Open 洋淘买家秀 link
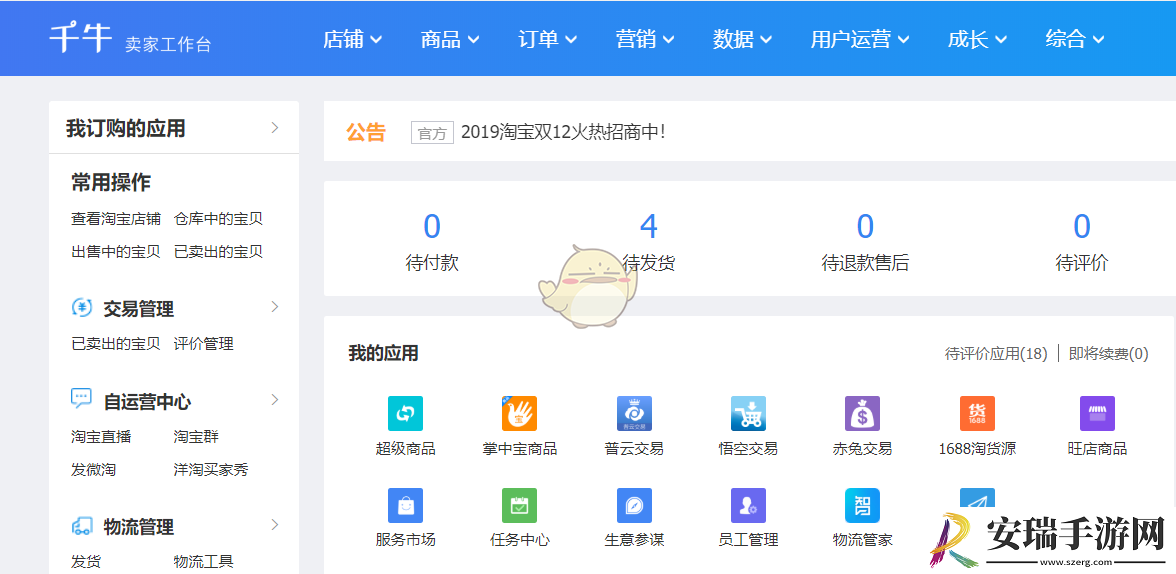Viewport: 1176px width, 574px height. [x=211, y=470]
